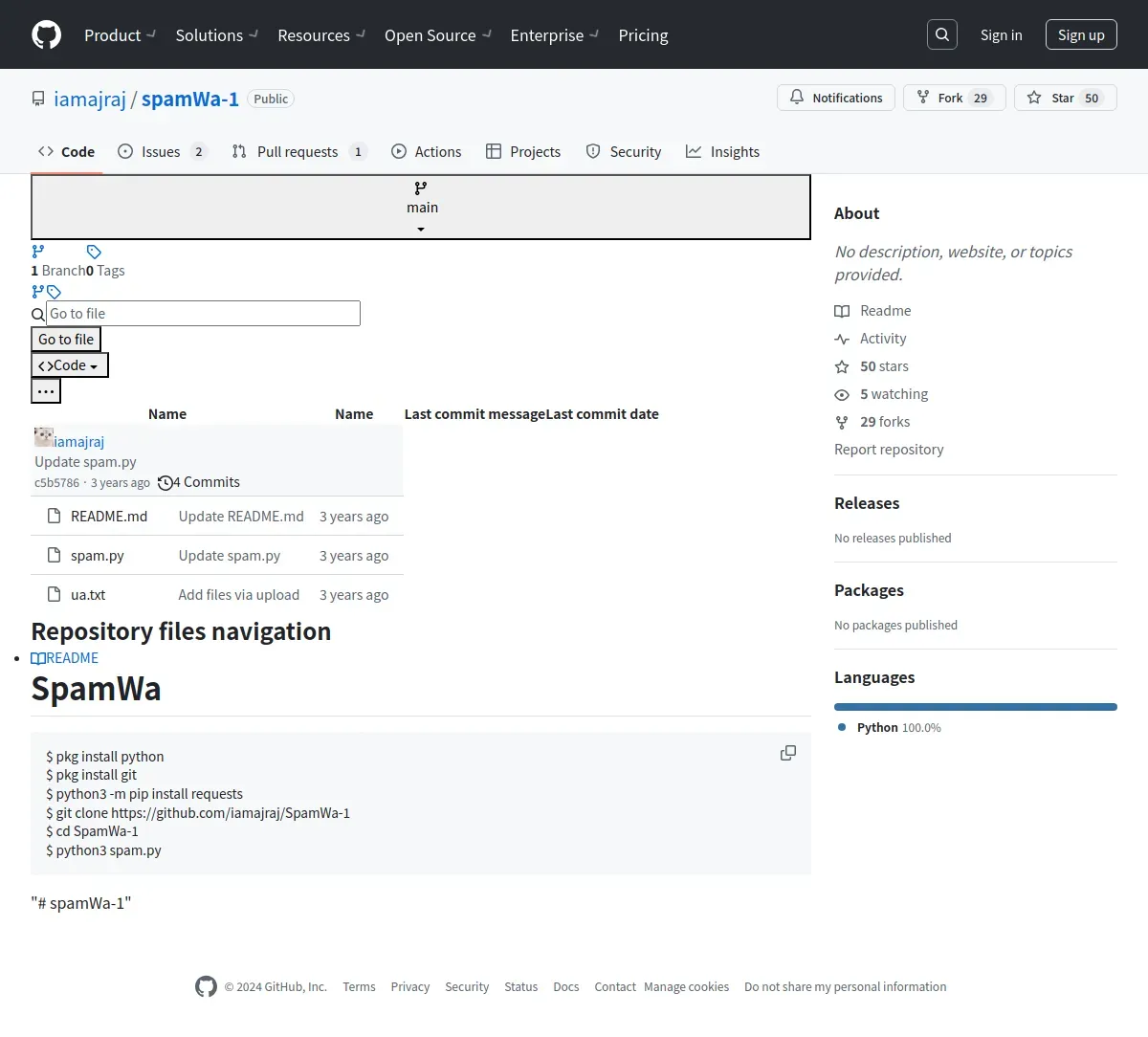Screen dimensions: 1148x1037
Task: Click the star icon next to 50 stars
Action: pos(842,366)
